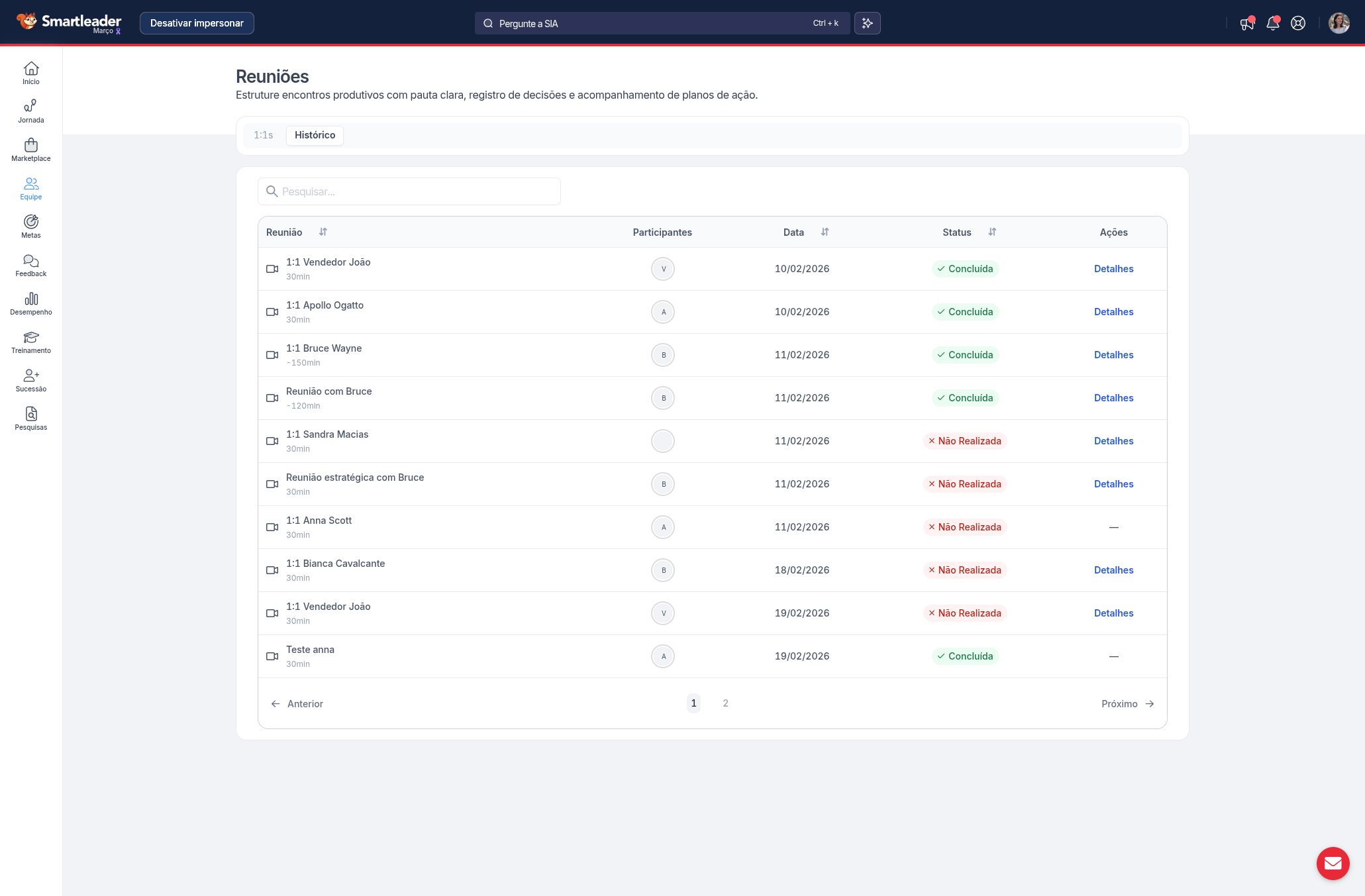Click the notifications bell icon

tap(1272, 23)
